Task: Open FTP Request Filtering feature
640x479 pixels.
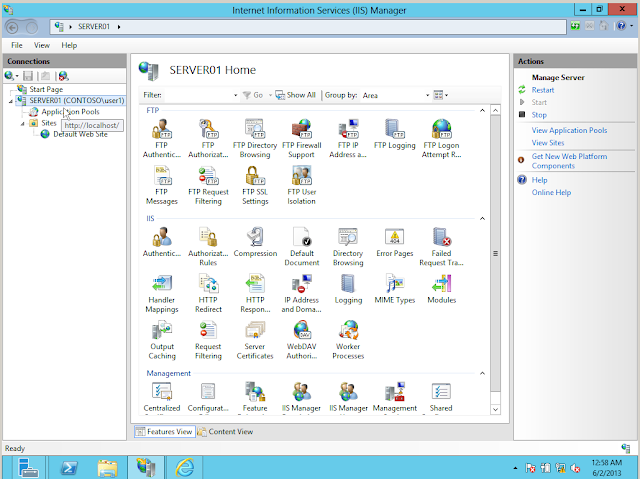Action: point(208,185)
